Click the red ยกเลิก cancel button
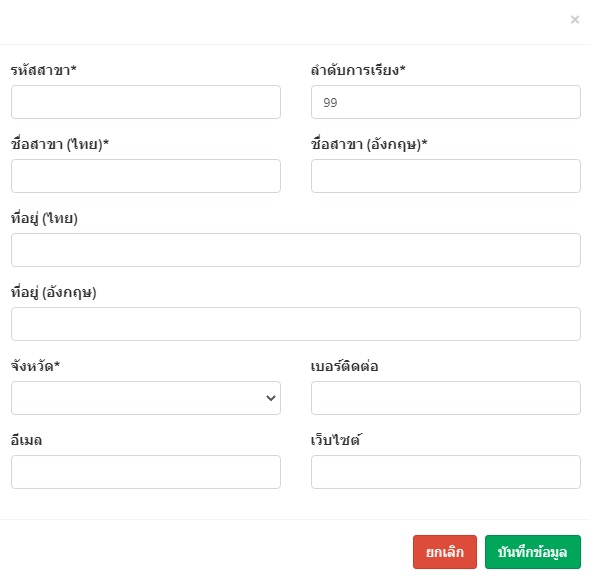Viewport: 593px width, 582px height. click(445, 552)
